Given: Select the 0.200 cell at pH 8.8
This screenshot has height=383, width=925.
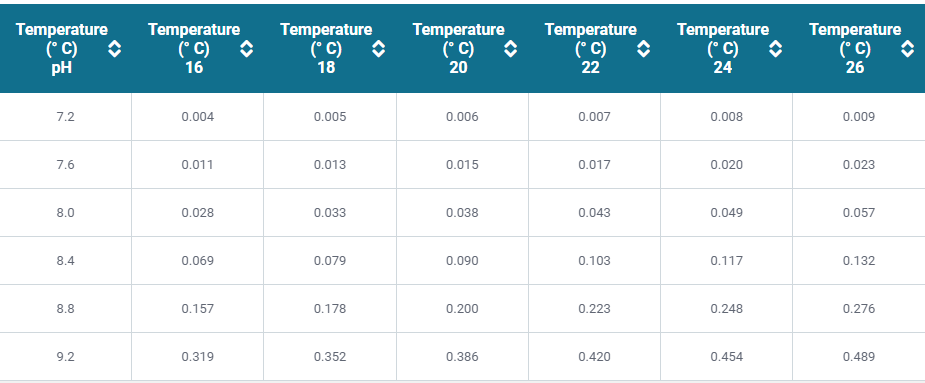Looking at the screenshot, I should [462, 309].
